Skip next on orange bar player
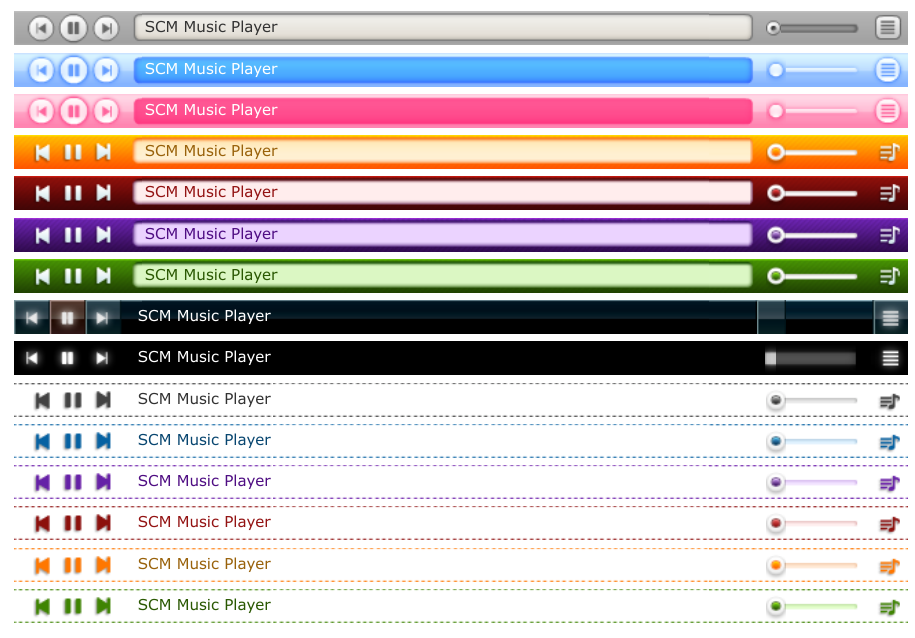The image size is (915, 638). 103,152
